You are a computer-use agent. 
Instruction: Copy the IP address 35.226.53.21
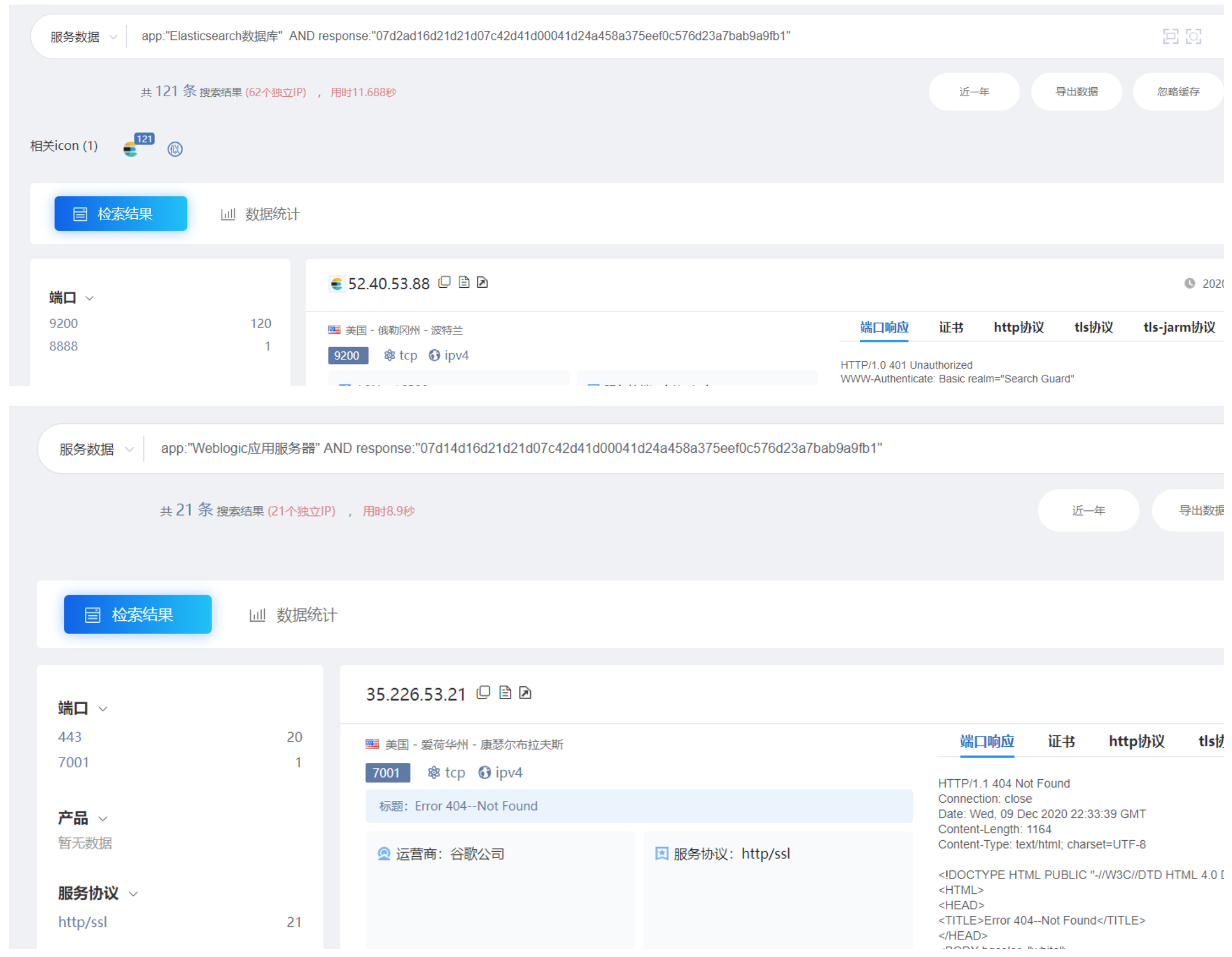[x=483, y=693]
